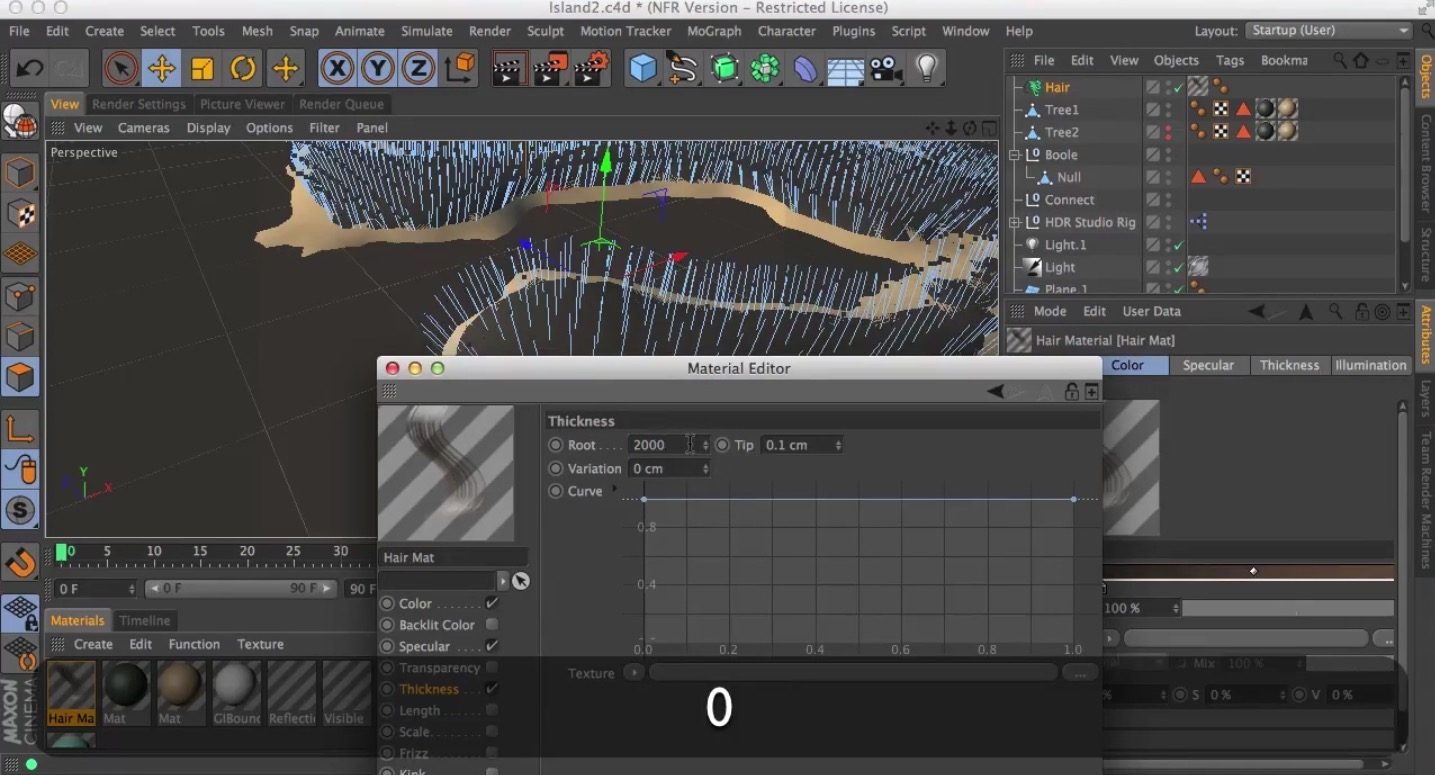Click Object Manager home icon
1435x775 pixels.
1360,61
